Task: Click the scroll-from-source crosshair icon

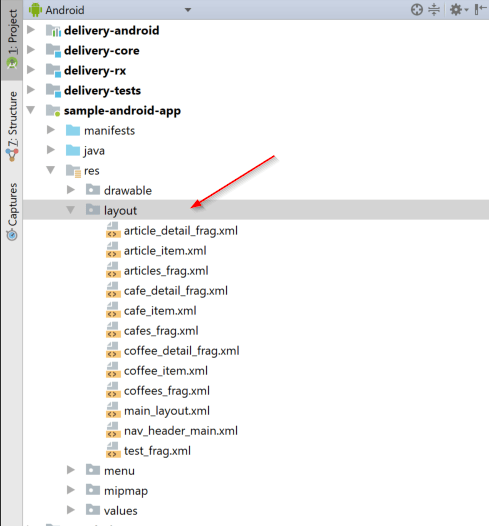Action: pyautogui.click(x=417, y=10)
